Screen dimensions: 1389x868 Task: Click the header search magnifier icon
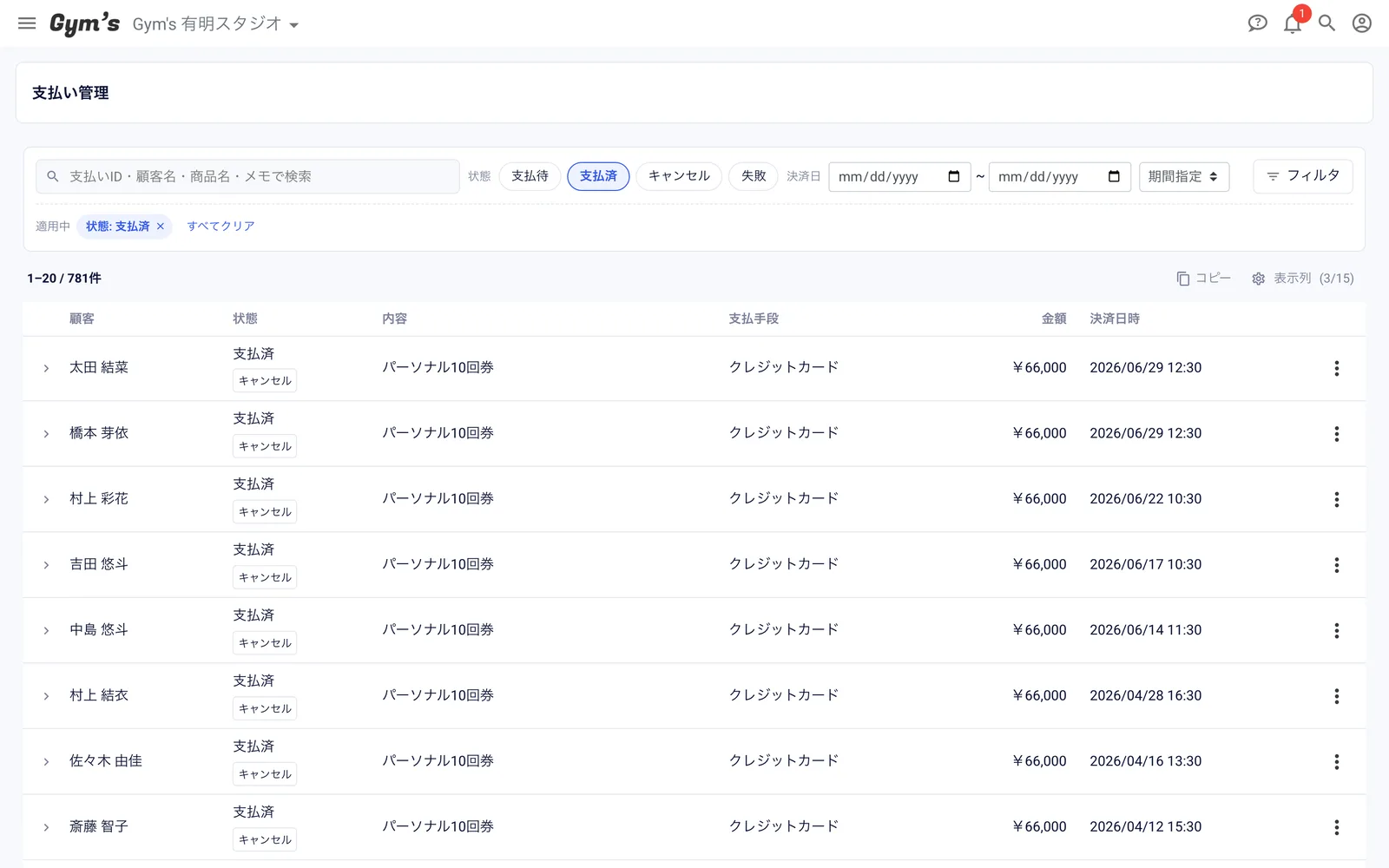pos(1326,23)
